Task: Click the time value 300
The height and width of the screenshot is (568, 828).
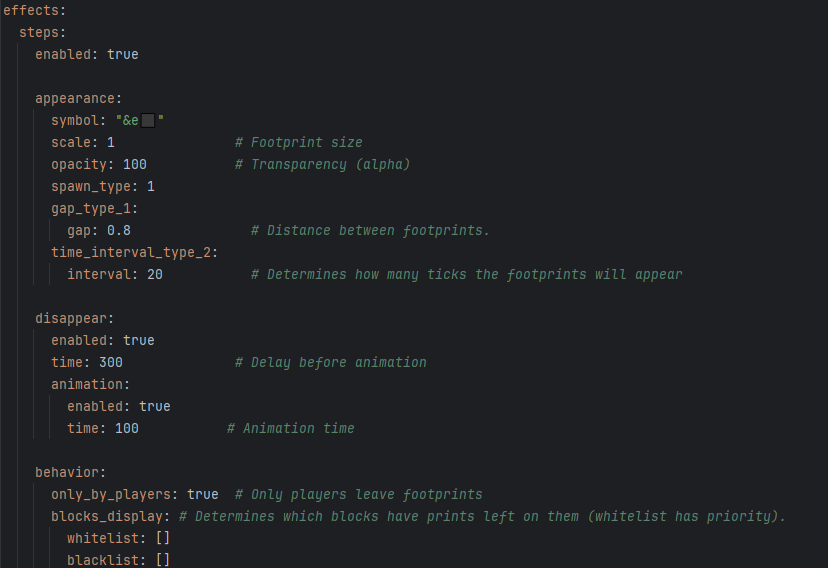Action: [111, 362]
